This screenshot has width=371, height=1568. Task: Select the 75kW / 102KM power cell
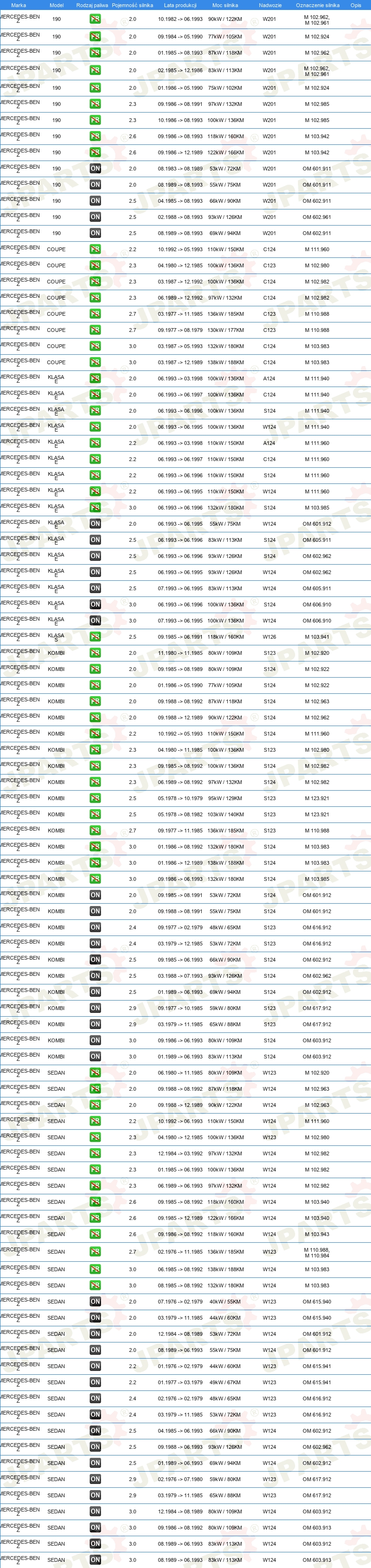coord(225,88)
